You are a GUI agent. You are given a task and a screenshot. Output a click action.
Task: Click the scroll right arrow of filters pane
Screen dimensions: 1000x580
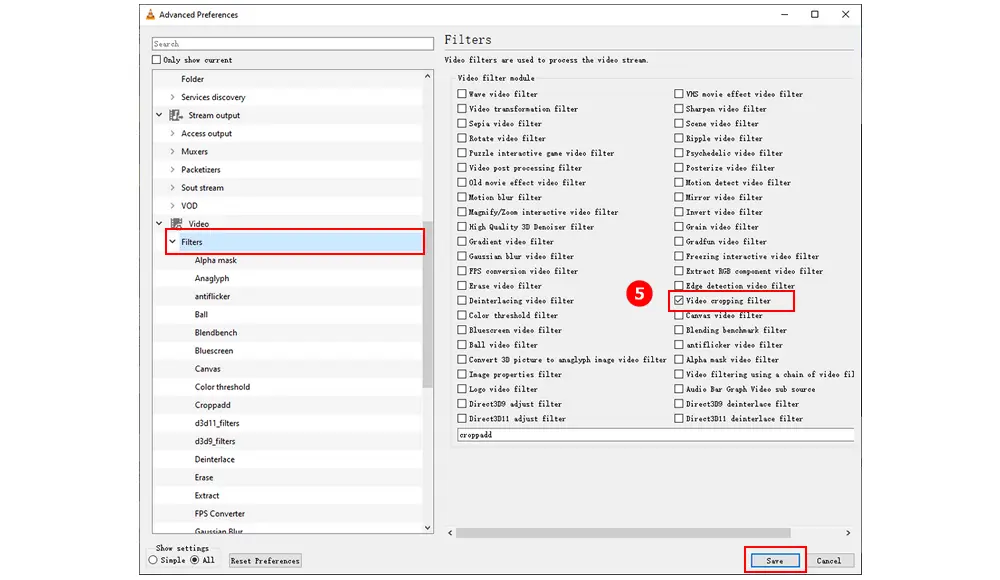click(x=848, y=533)
